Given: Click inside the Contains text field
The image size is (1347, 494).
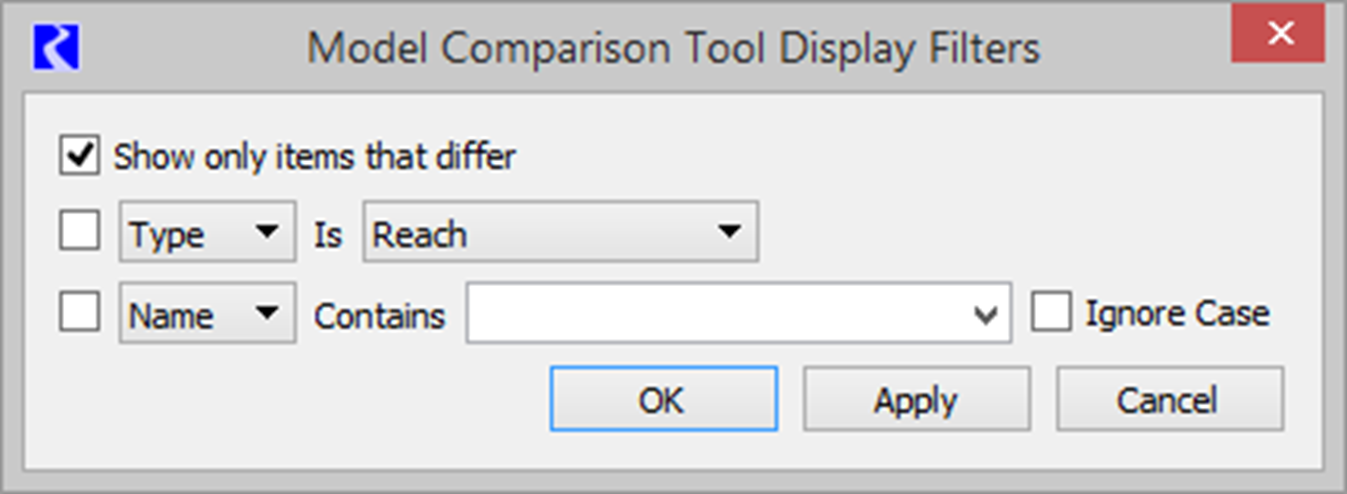Looking at the screenshot, I should (x=738, y=314).
